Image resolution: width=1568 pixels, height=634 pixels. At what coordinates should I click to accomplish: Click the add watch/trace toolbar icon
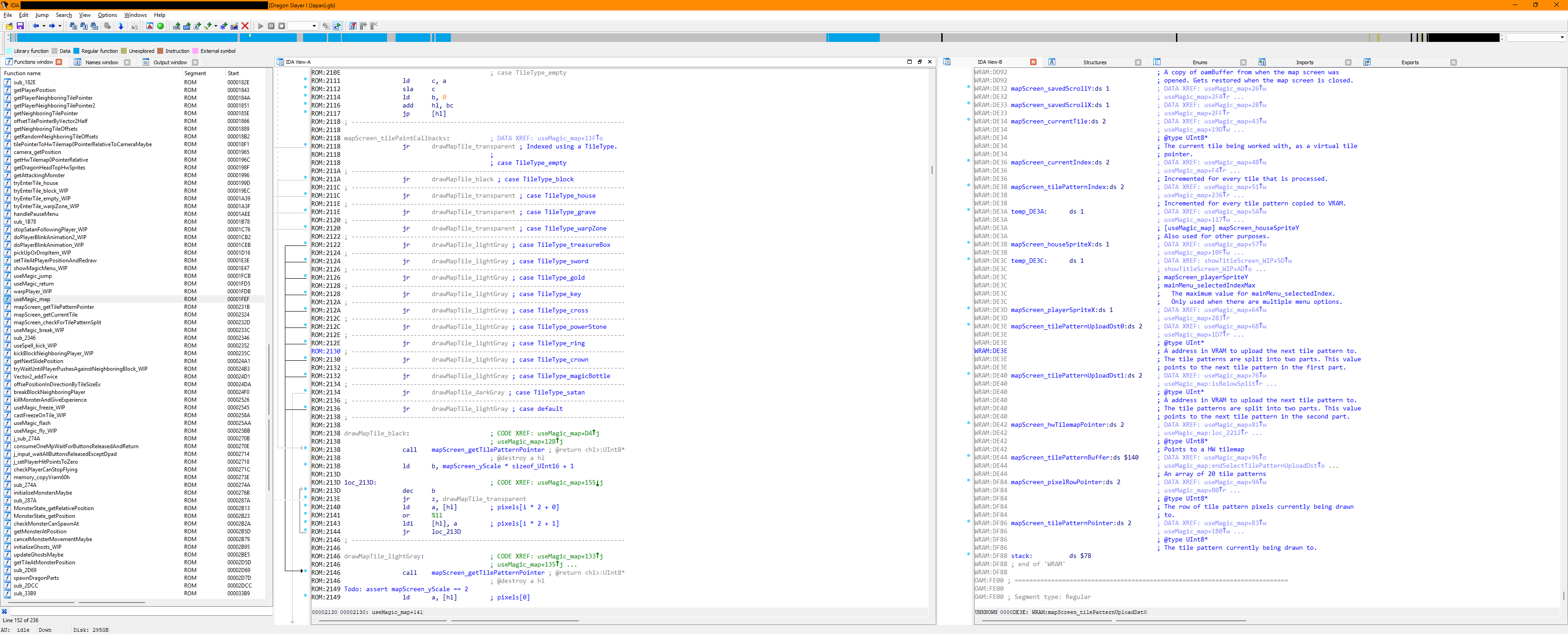click(x=363, y=26)
